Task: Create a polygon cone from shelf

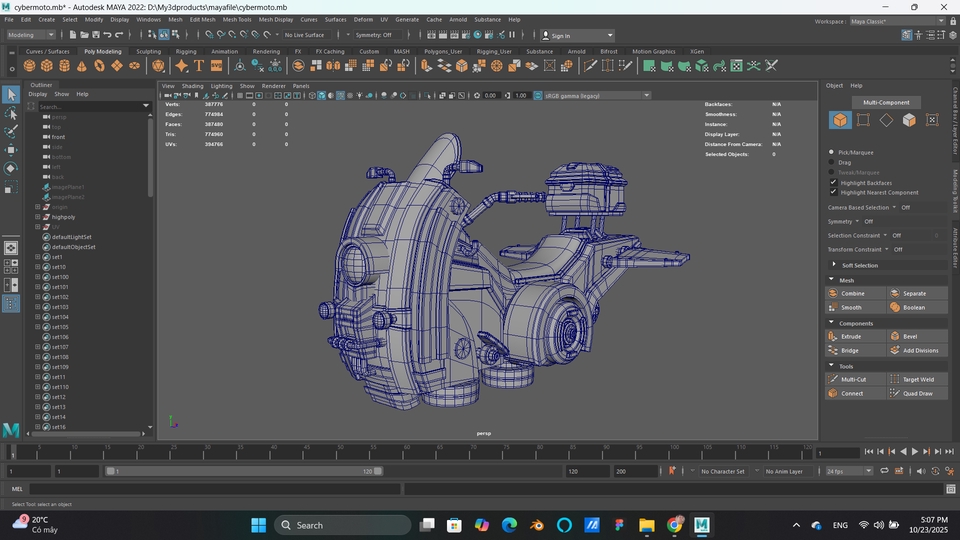Action: (81, 66)
